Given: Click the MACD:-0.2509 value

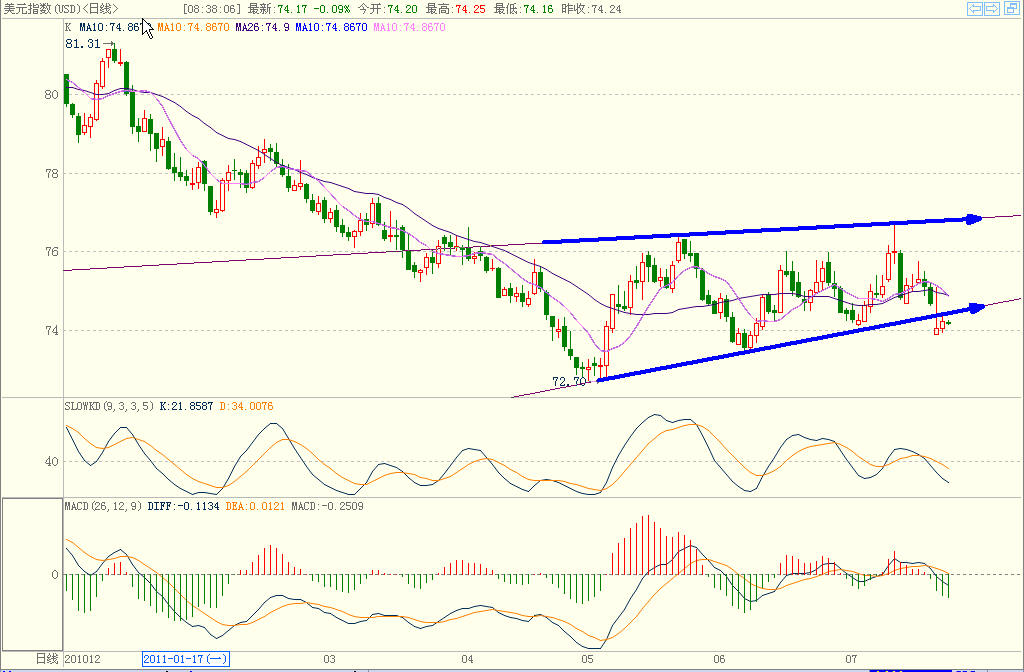Looking at the screenshot, I should pyautogui.click(x=327, y=506).
